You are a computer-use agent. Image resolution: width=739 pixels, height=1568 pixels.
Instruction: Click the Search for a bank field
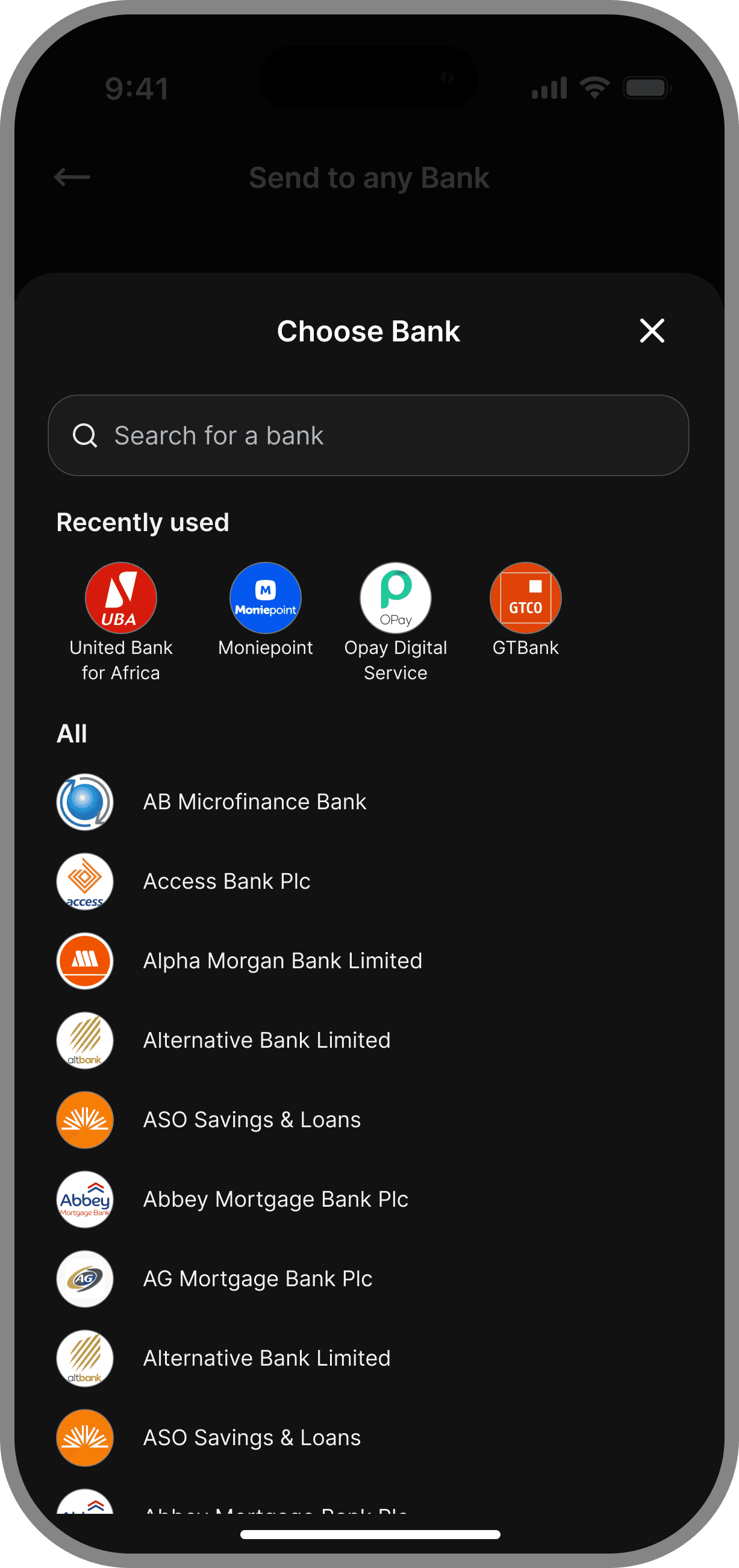coord(368,435)
